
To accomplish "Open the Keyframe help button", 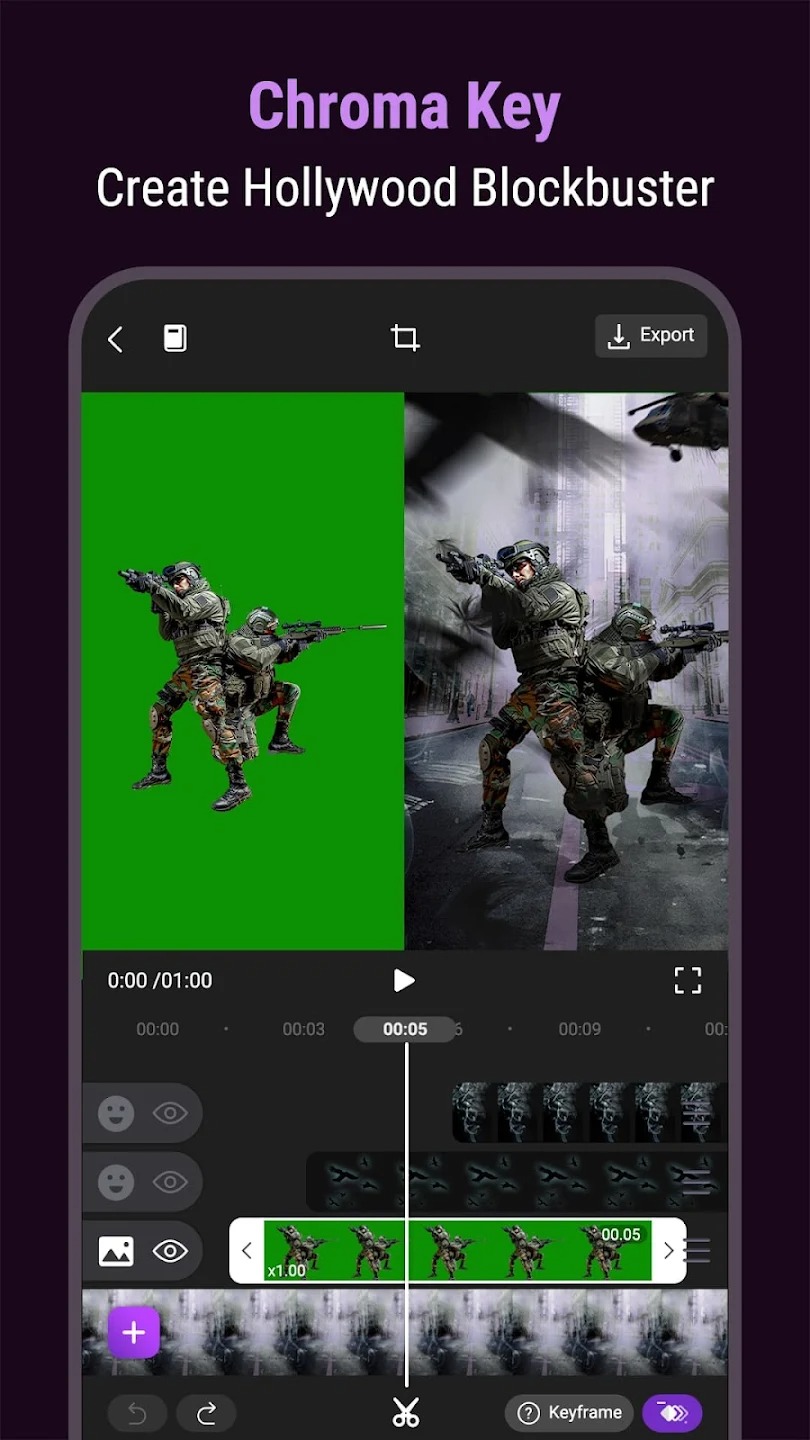I will coord(569,1413).
